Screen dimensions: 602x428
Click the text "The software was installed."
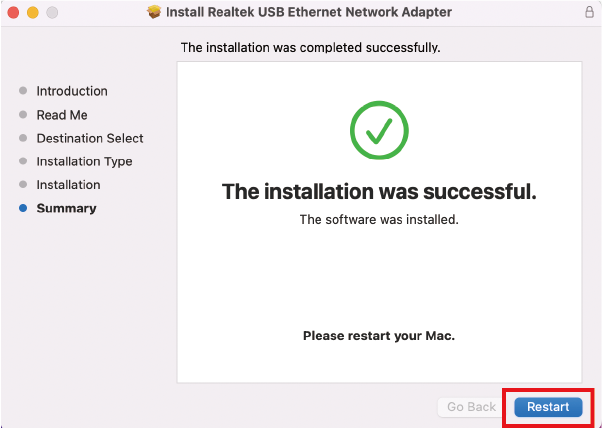[379, 220]
